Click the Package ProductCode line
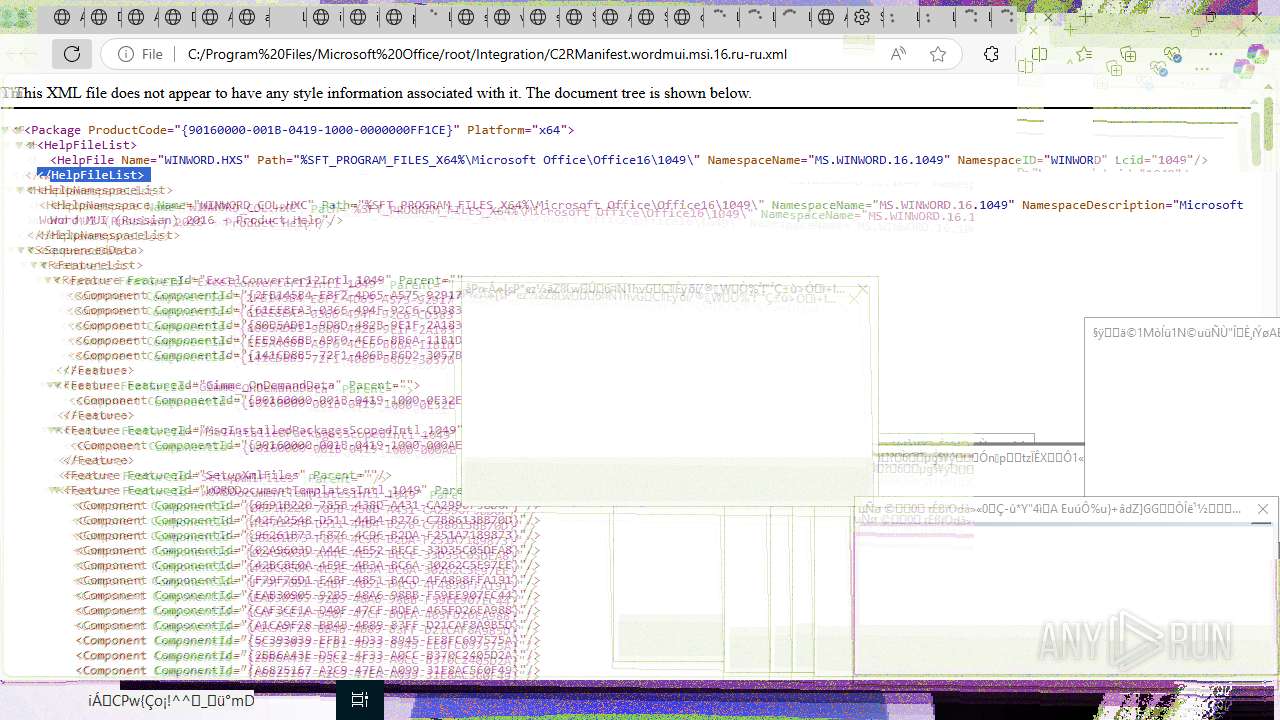 point(298,130)
